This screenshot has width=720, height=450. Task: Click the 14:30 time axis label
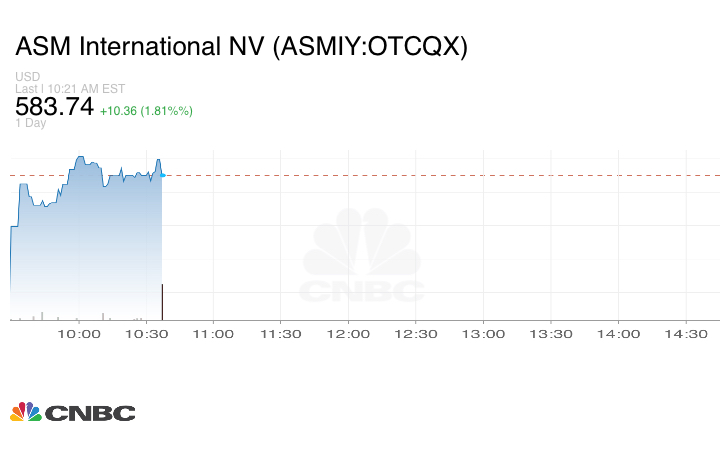(686, 335)
